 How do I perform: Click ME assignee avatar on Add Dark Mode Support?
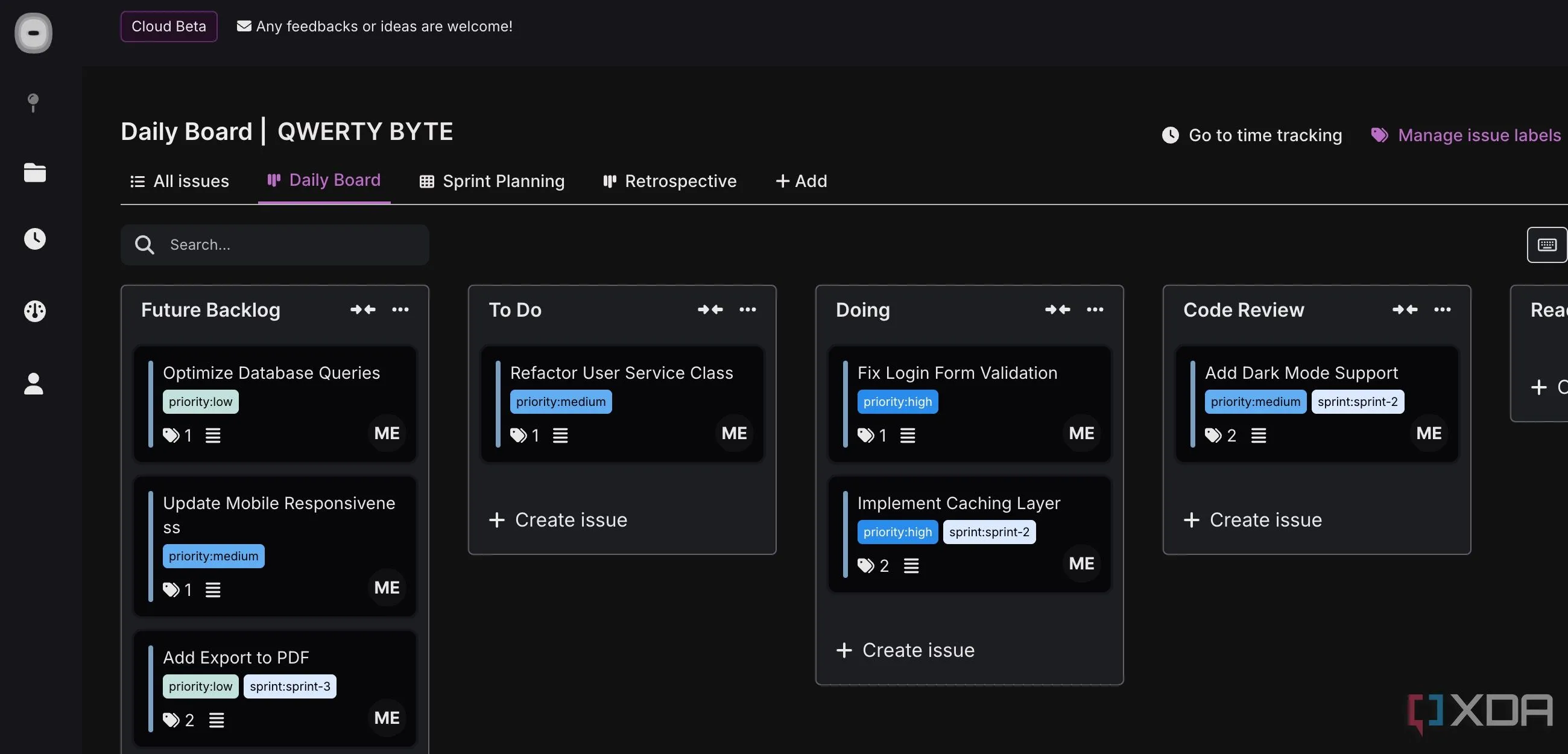pos(1429,433)
